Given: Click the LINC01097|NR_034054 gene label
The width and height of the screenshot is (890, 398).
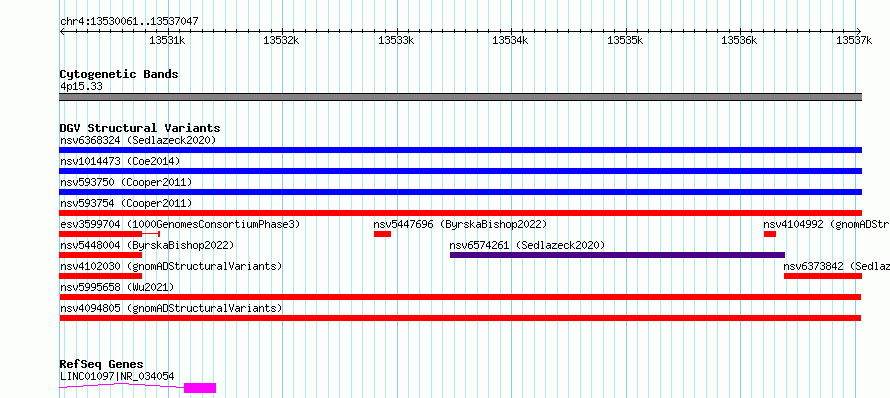Looking at the screenshot, I should pos(117,376).
